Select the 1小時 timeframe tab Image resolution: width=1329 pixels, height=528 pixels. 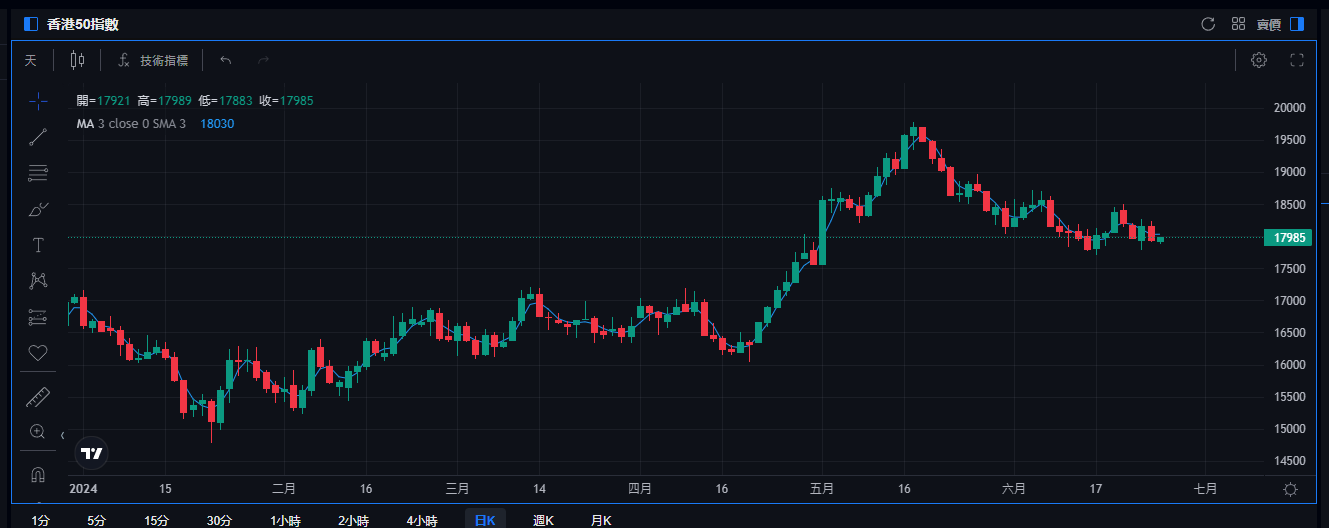(x=286, y=520)
